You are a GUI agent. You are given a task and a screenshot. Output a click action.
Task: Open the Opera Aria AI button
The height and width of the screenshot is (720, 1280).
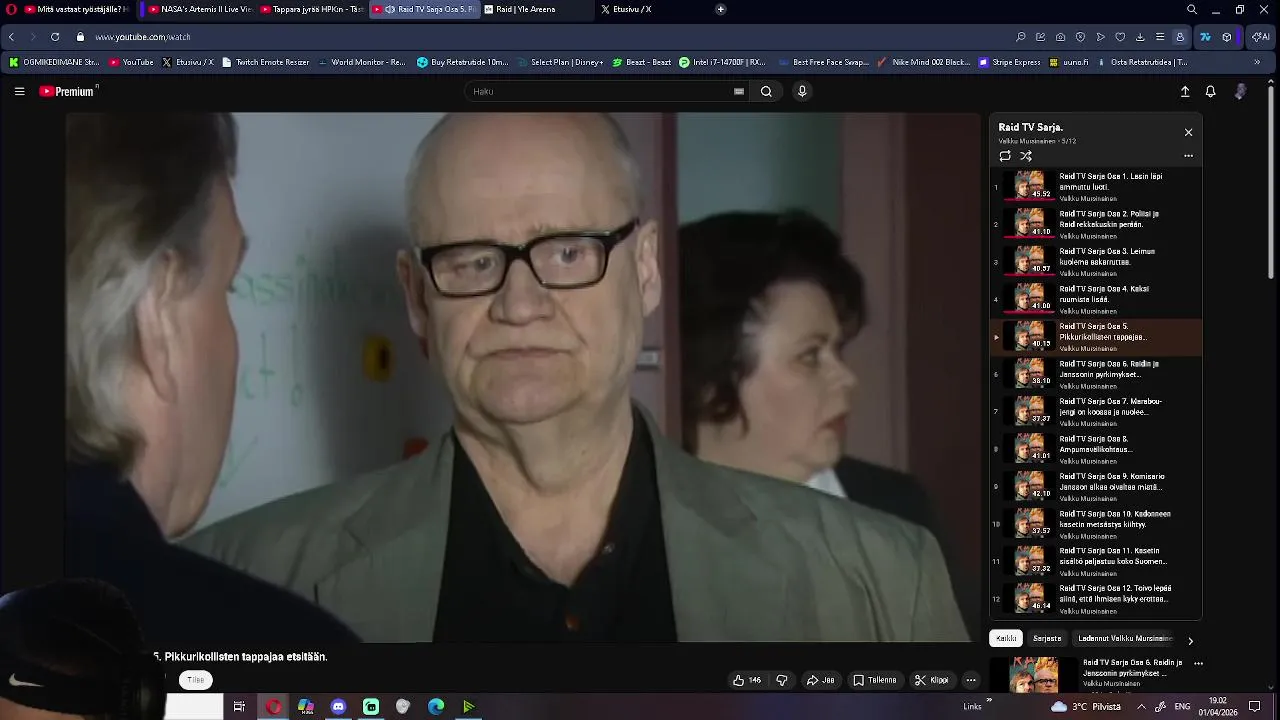pyautogui.click(x=1259, y=37)
